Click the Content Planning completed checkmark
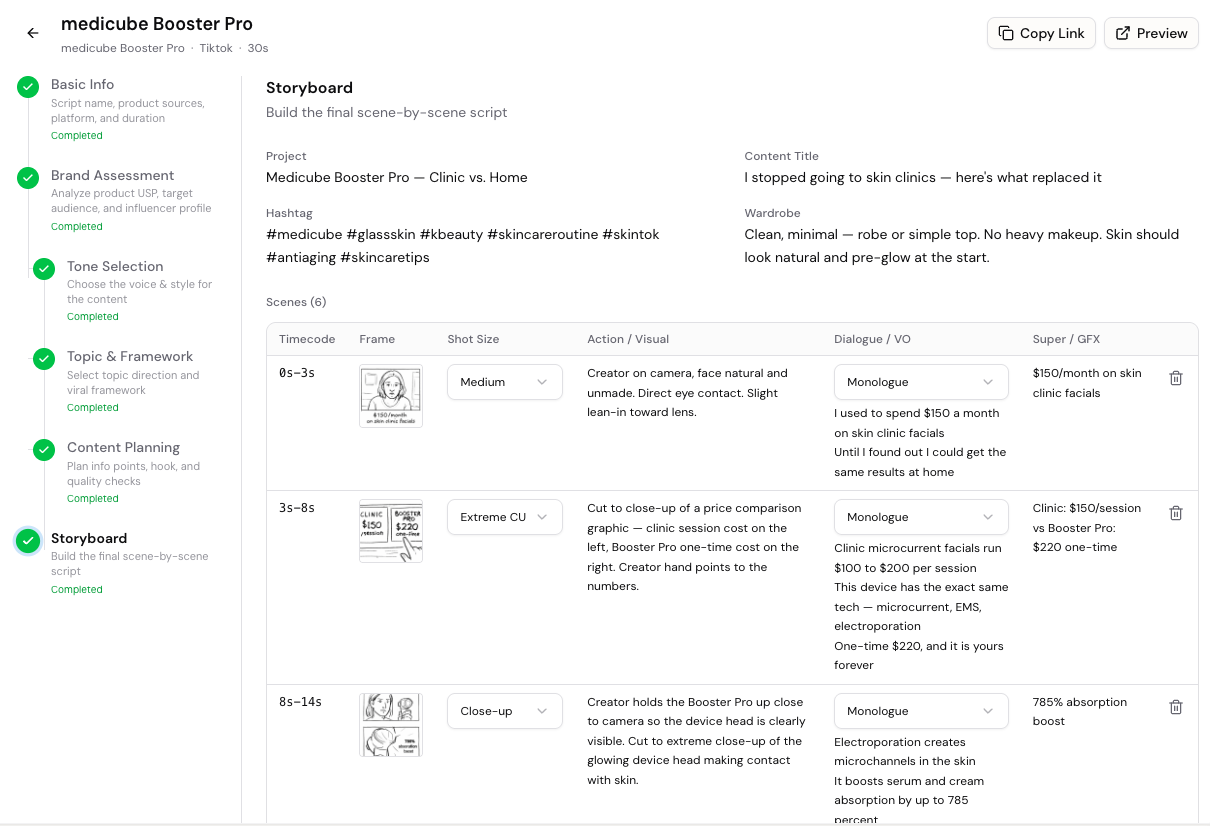Image resolution: width=1210 pixels, height=826 pixels. coord(44,450)
